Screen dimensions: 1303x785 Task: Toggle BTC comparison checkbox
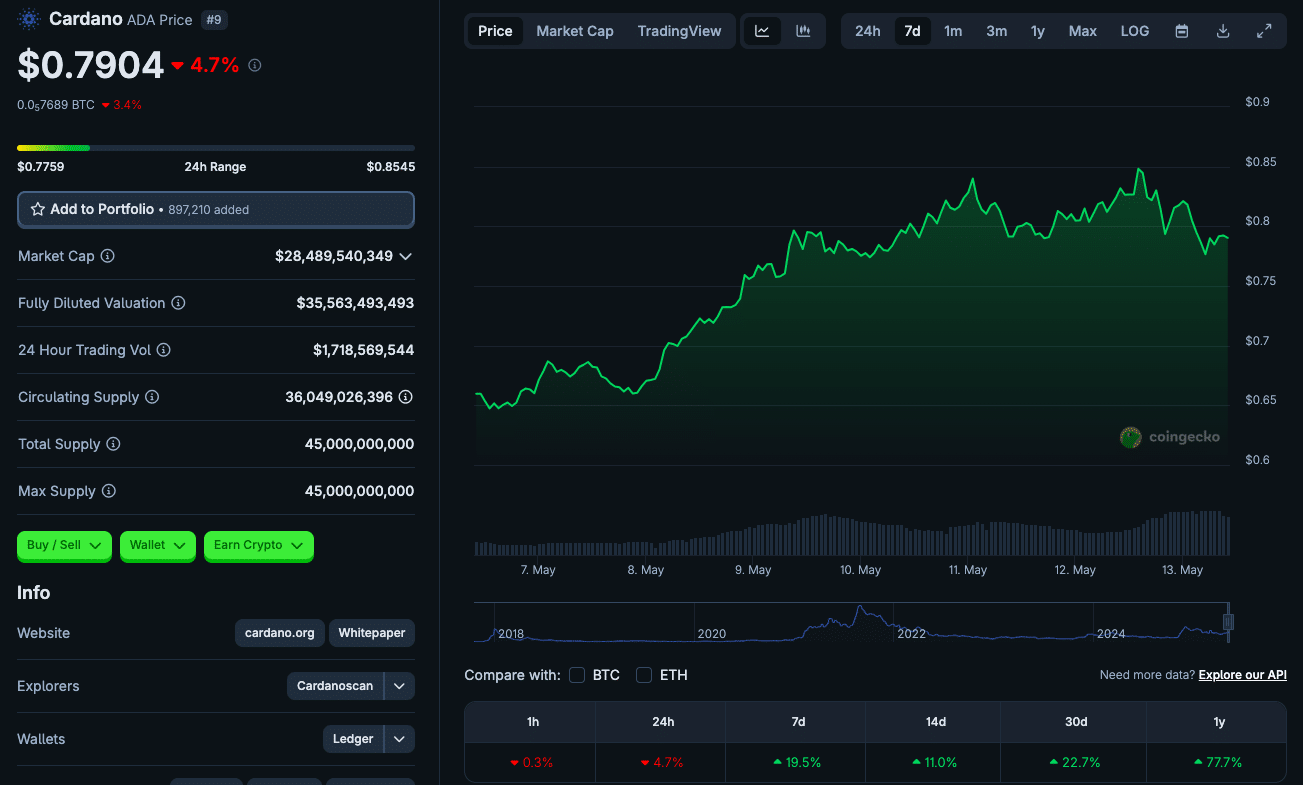[577, 675]
